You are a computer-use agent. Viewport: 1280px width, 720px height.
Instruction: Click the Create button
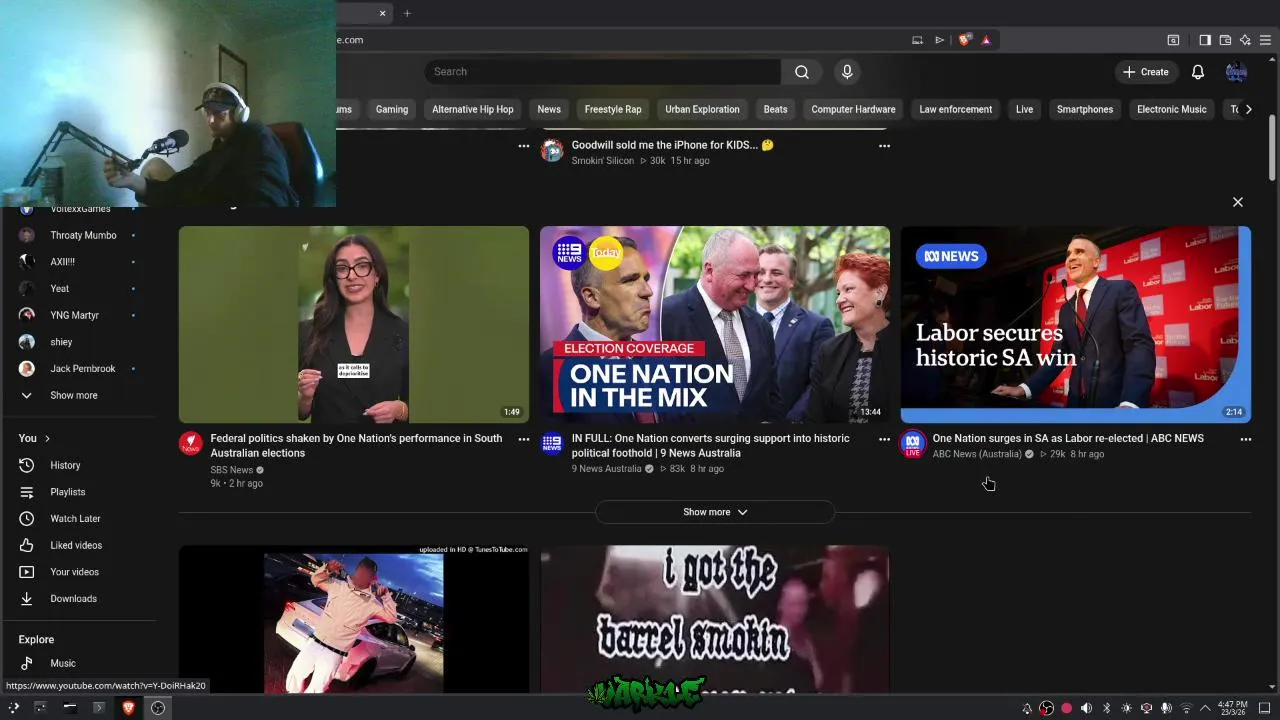1145,72
